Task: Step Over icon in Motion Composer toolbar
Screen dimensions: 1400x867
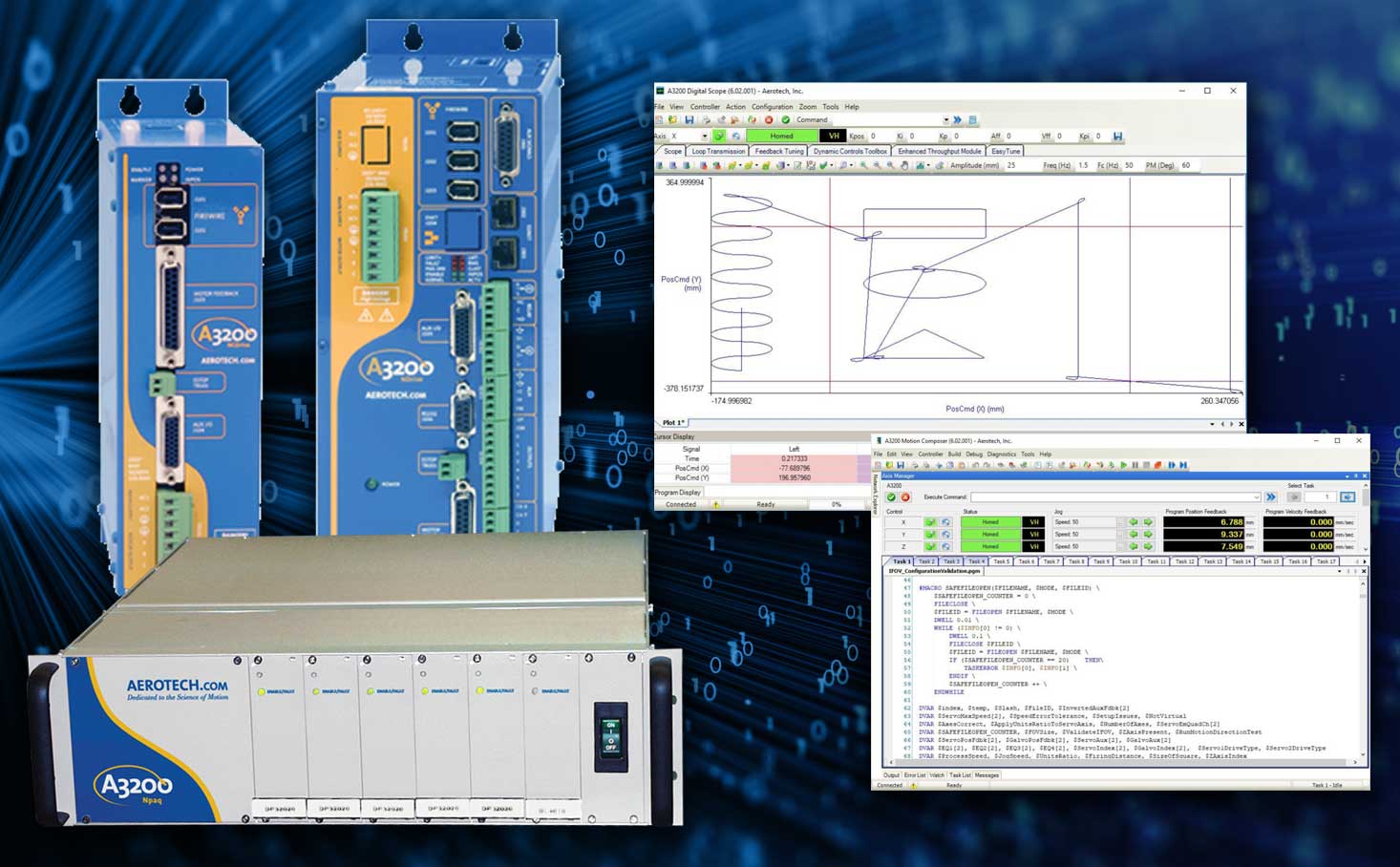Action: click(1183, 465)
